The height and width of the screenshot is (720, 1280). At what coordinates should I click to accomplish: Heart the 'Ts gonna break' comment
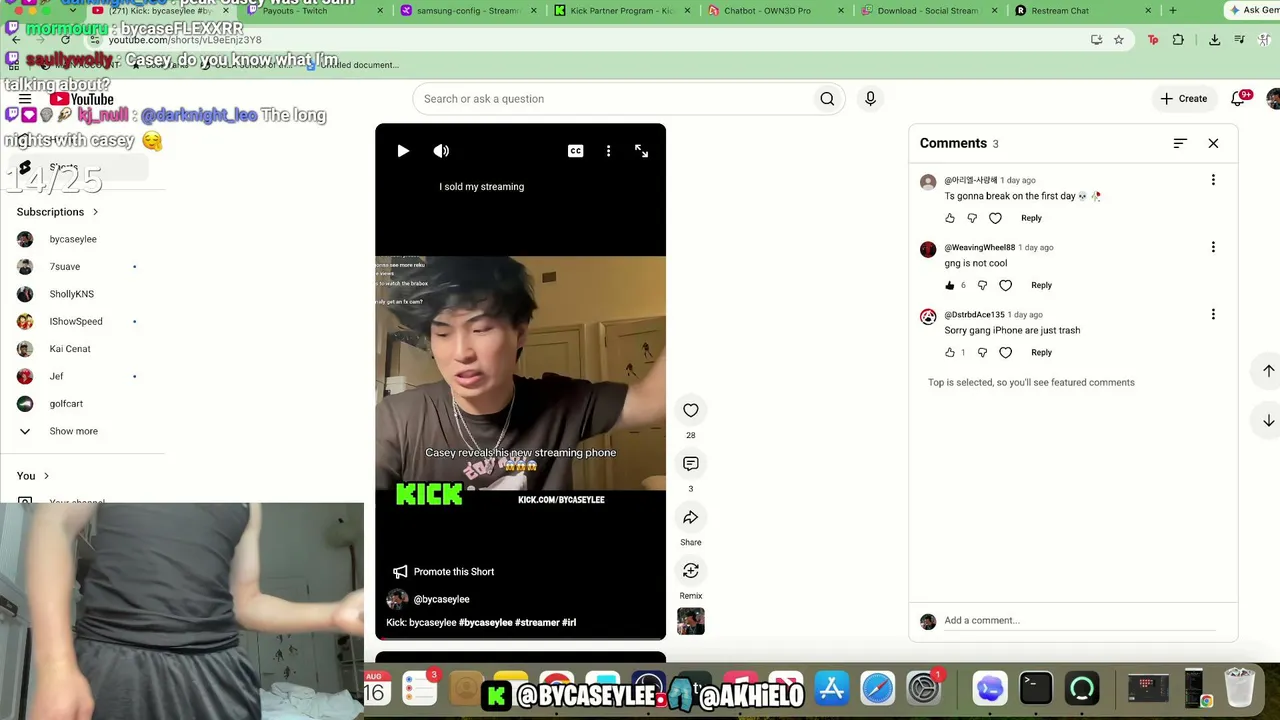pos(995,218)
